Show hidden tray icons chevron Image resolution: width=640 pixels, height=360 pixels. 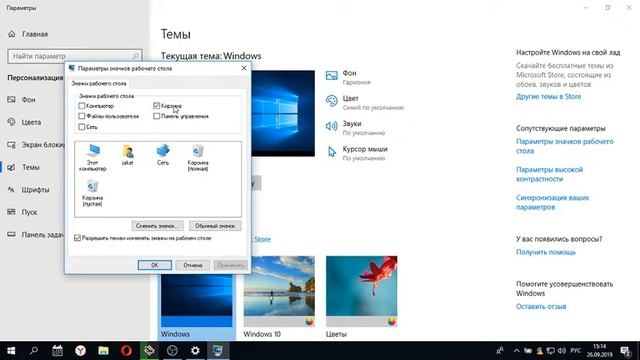point(516,351)
